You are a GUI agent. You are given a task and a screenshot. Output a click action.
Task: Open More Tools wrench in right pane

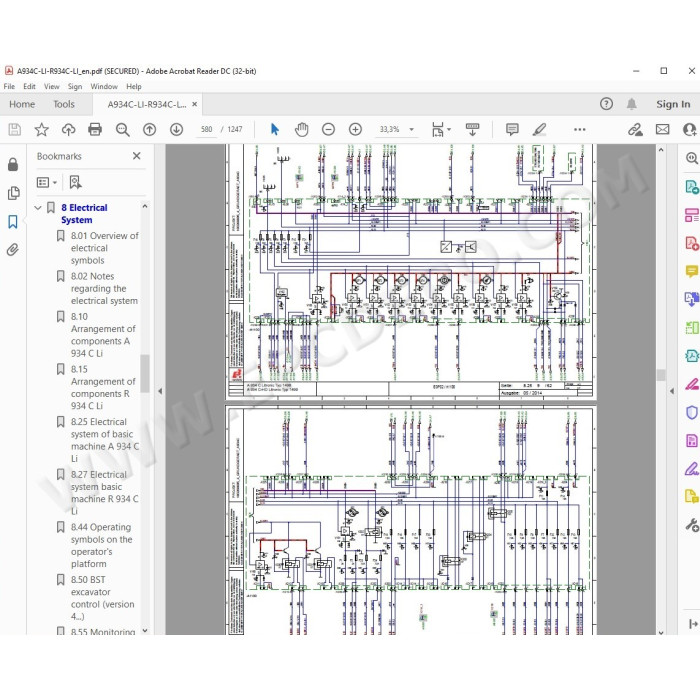(692, 525)
